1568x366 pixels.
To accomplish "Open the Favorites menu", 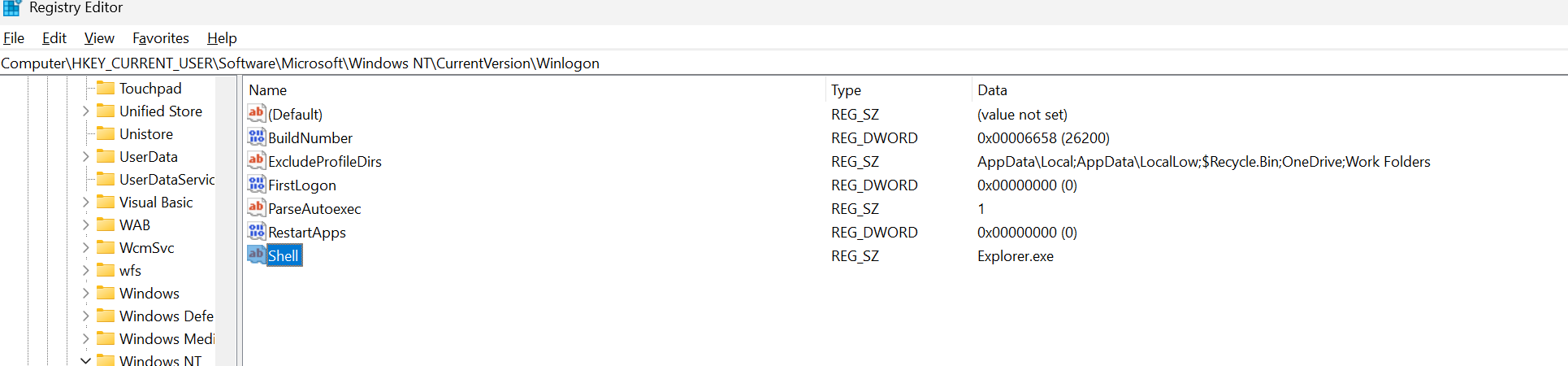I will [161, 38].
